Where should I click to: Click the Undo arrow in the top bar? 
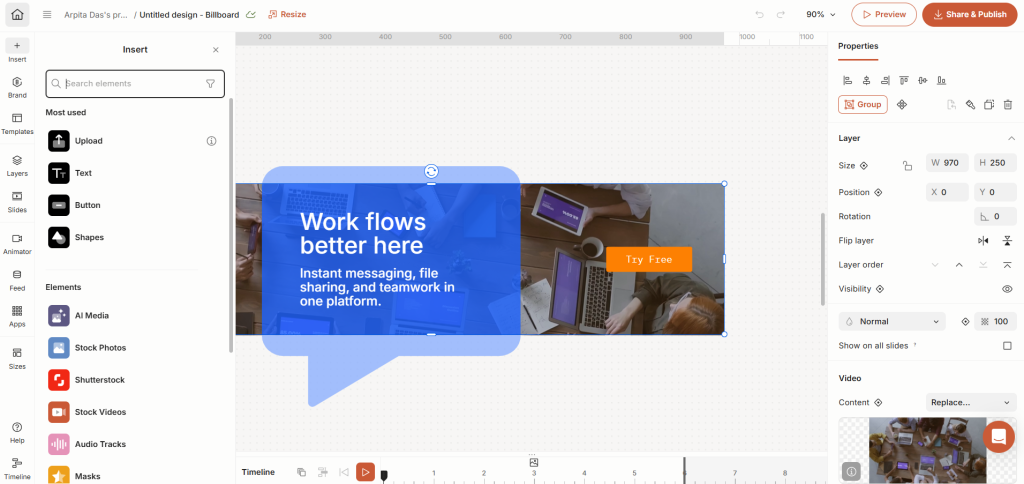point(759,15)
